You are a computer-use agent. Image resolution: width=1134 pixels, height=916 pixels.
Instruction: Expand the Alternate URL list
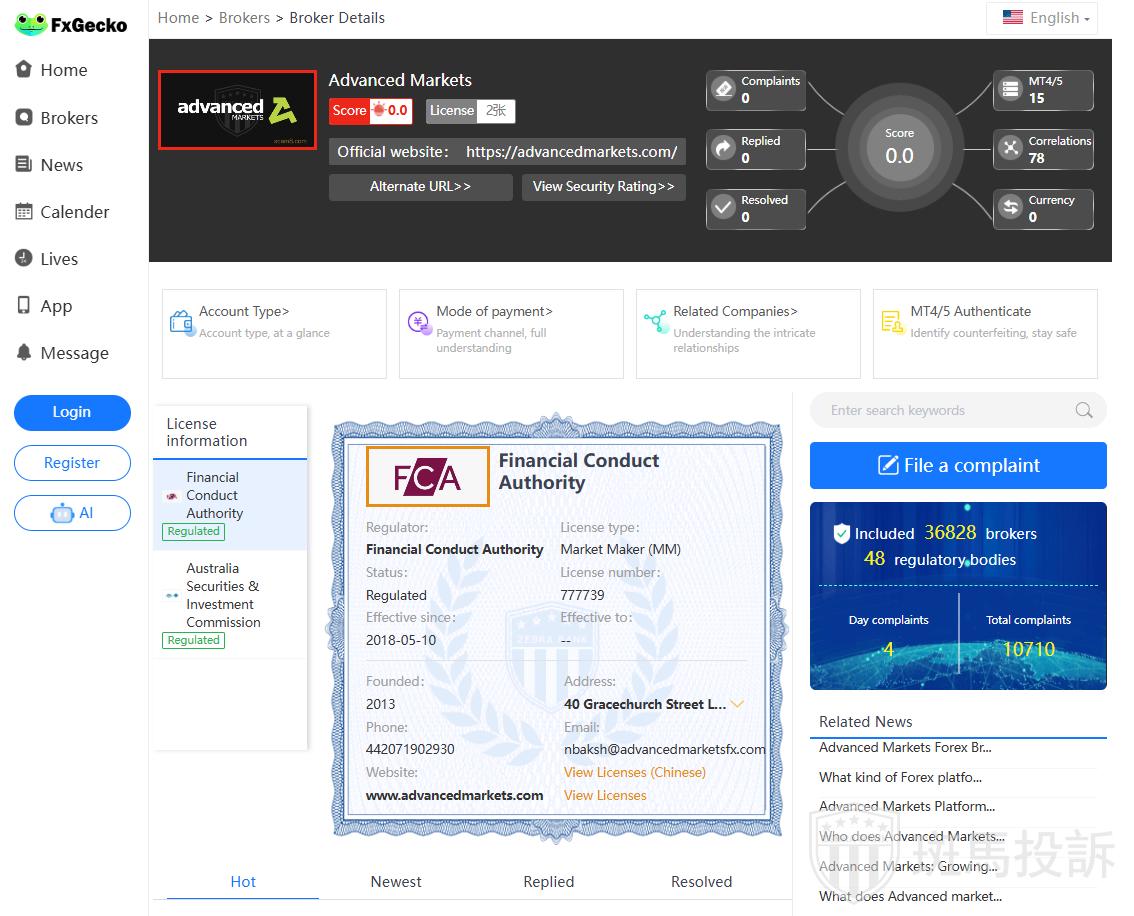tap(420, 187)
